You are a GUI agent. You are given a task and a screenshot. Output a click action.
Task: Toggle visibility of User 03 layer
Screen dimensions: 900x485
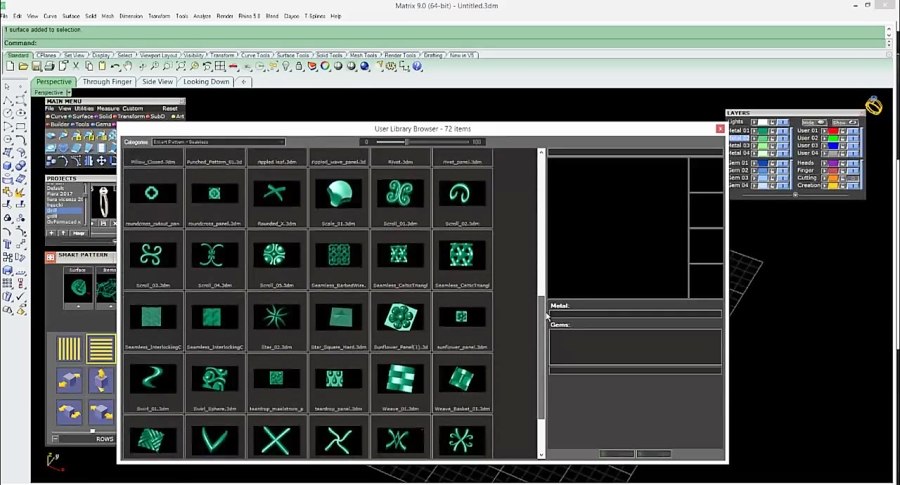[x=853, y=146]
